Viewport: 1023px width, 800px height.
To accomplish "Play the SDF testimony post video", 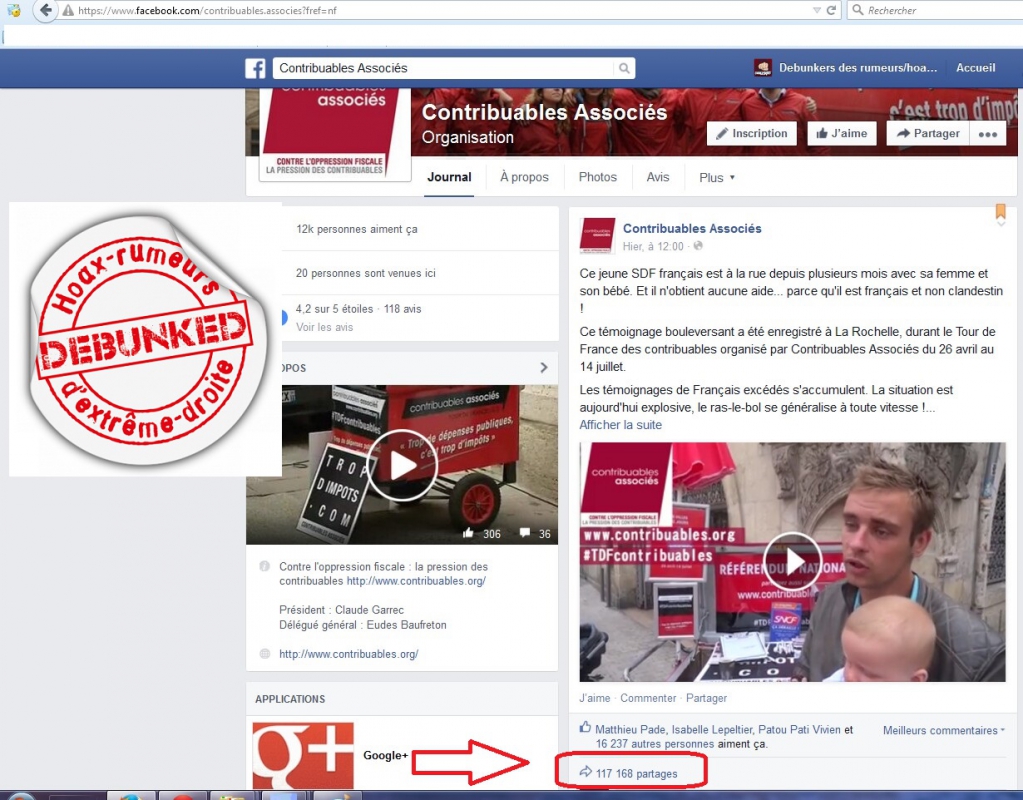I will coord(793,561).
